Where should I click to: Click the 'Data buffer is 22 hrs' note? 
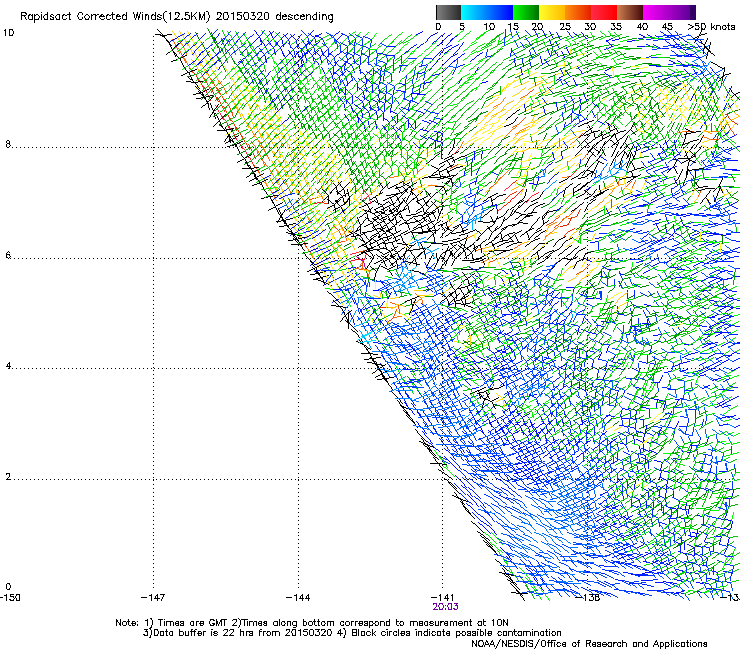point(352,633)
